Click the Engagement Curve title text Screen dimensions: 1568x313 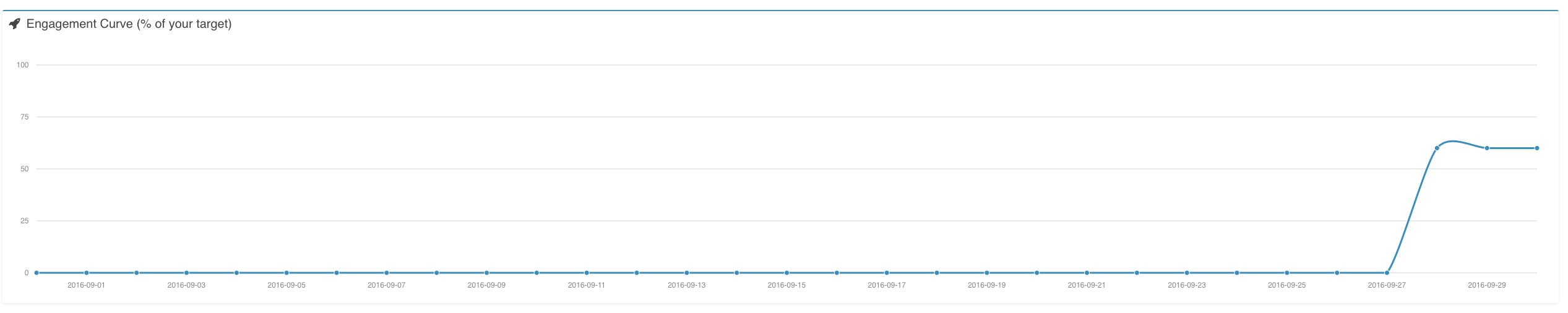tap(129, 24)
